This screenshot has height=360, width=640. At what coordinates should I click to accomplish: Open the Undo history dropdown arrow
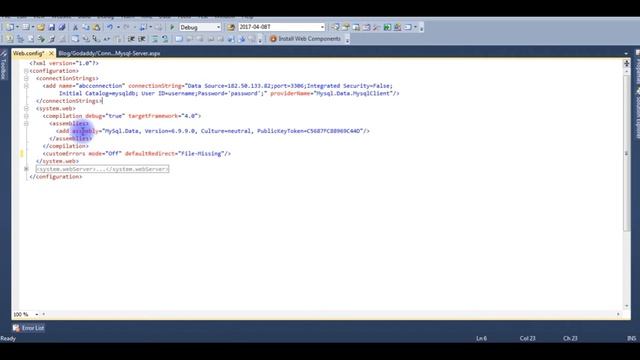118,27
